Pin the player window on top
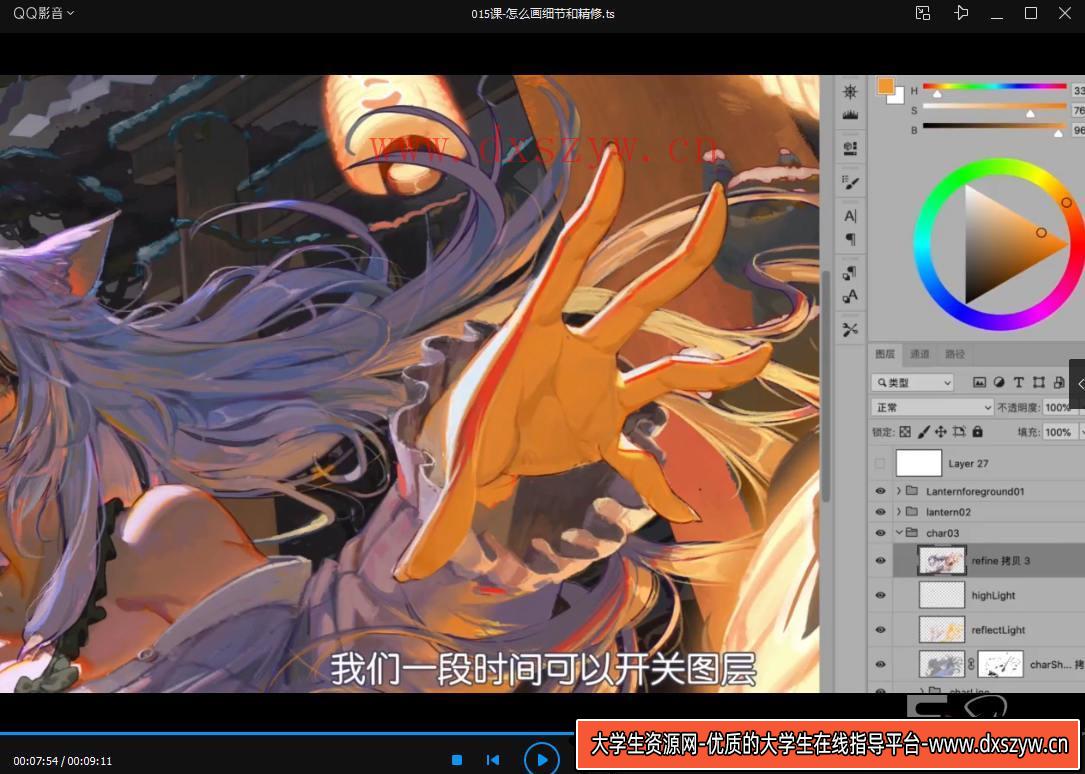 [961, 13]
